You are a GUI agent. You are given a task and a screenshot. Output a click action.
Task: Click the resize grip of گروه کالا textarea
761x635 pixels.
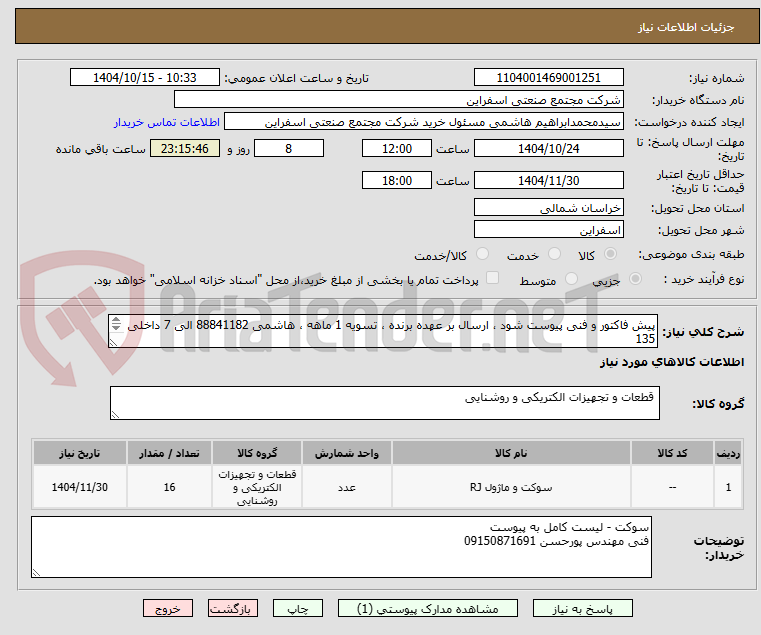(x=115, y=415)
